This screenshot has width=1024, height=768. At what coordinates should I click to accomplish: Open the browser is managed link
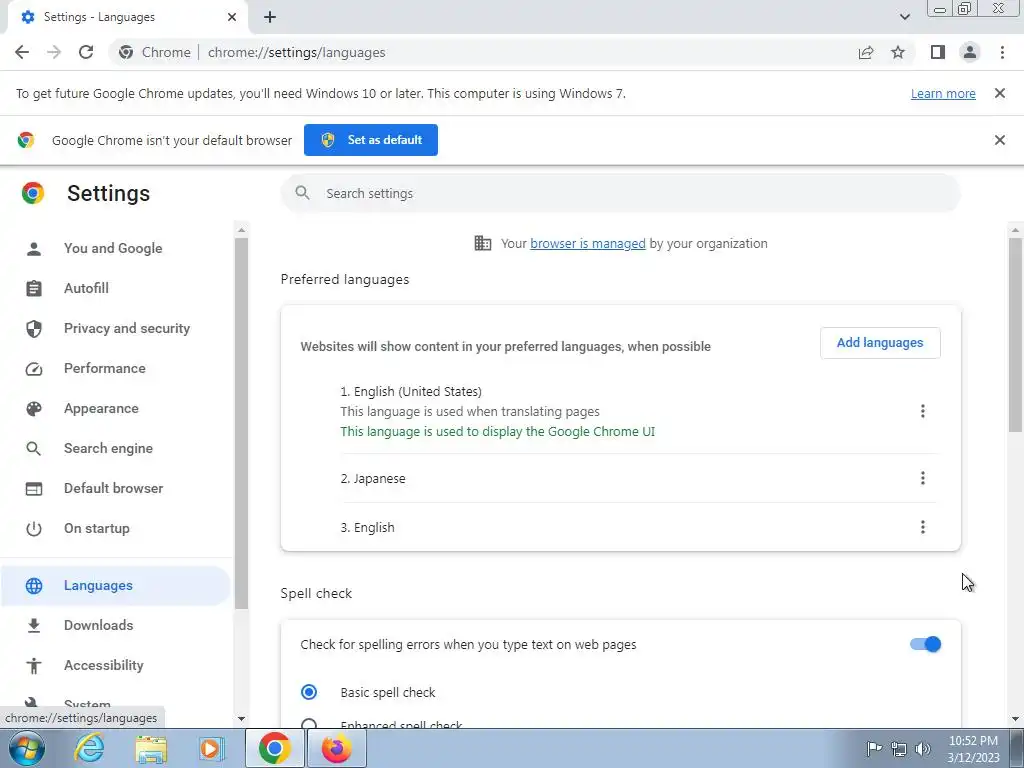588,244
